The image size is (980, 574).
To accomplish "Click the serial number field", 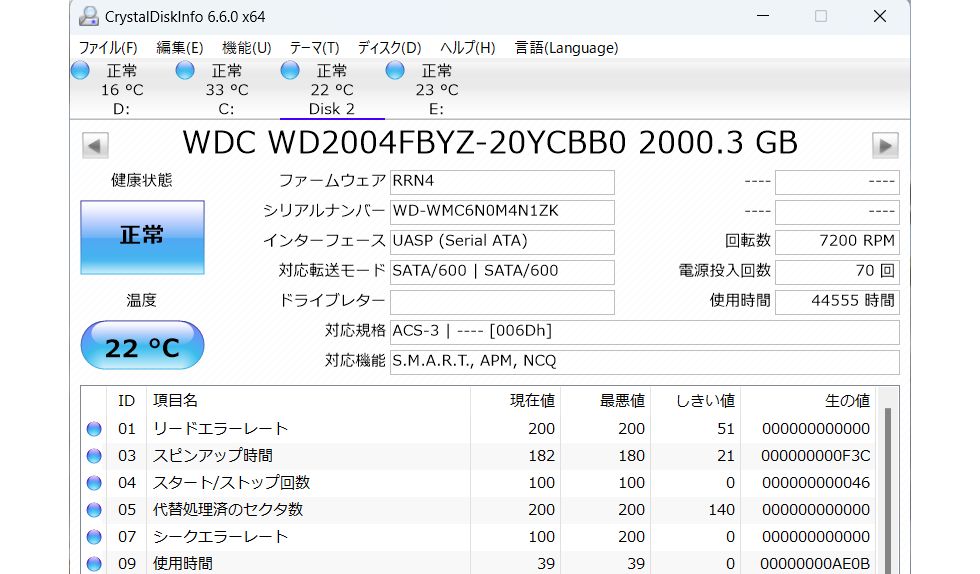I will tap(502, 212).
